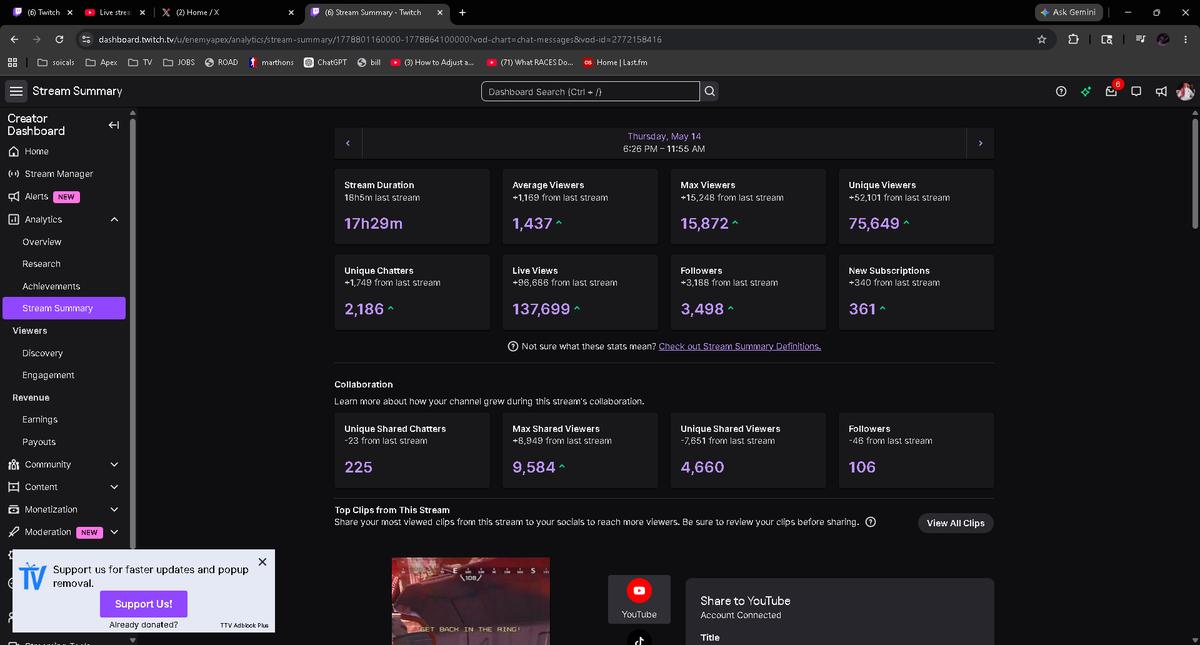Open the Apex bookmark folder
The height and width of the screenshot is (645, 1200).
(101, 62)
